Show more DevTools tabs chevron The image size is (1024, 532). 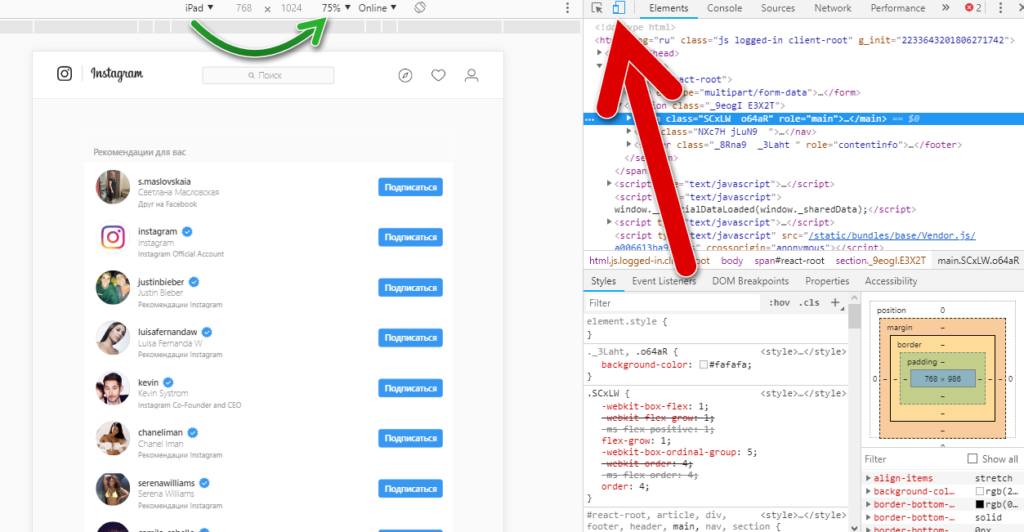(945, 8)
